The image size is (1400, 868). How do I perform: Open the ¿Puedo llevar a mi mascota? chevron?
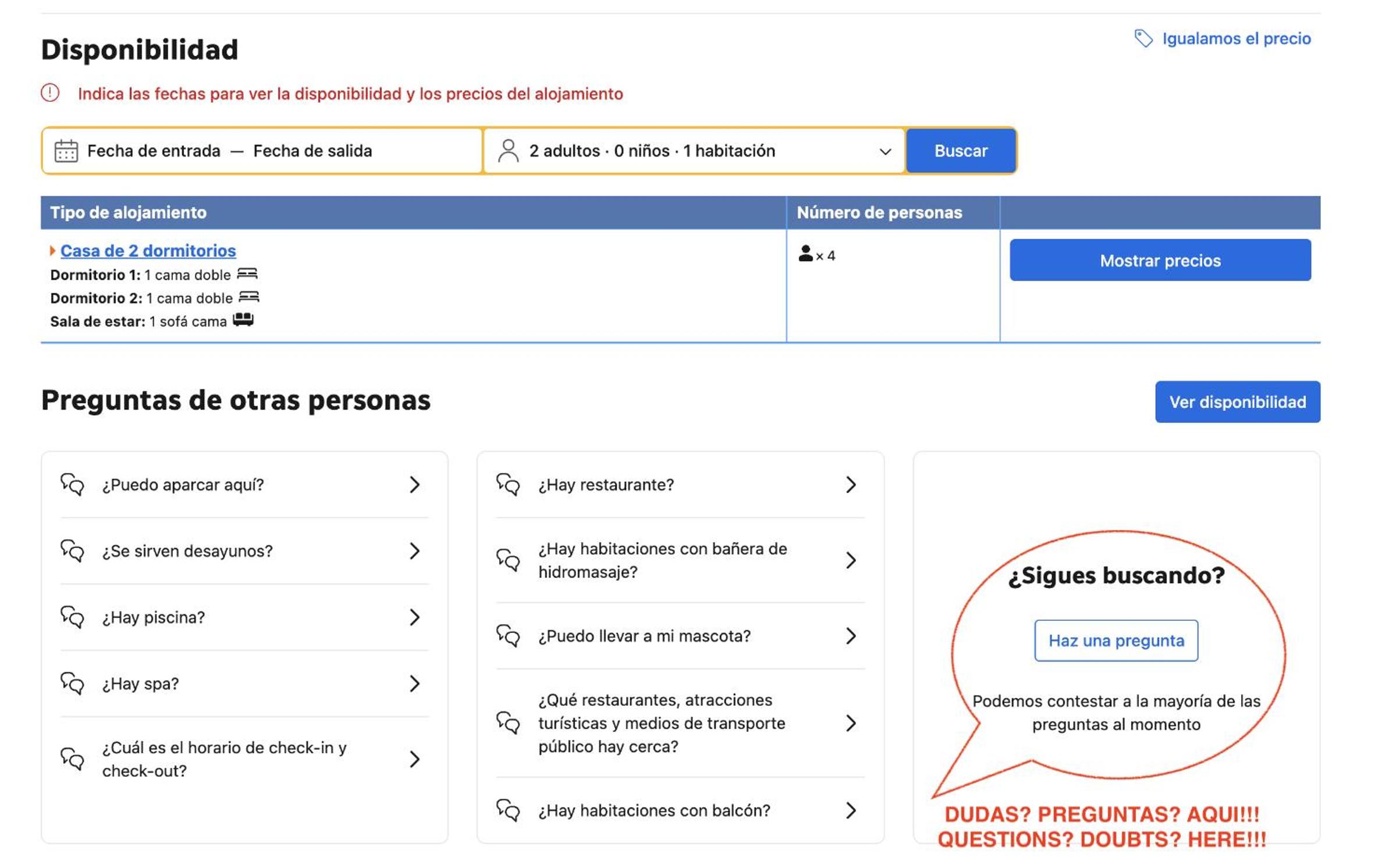click(x=851, y=635)
